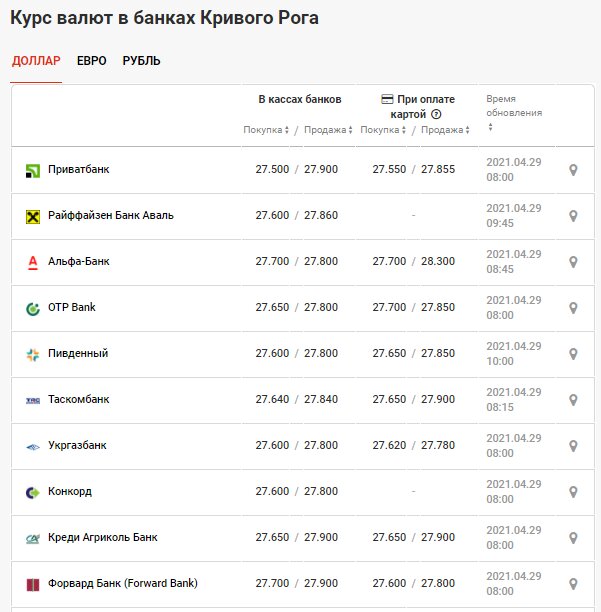The width and height of the screenshot is (601, 612).
Task: Sort by cash desk Покупка column
Action: coord(266,130)
